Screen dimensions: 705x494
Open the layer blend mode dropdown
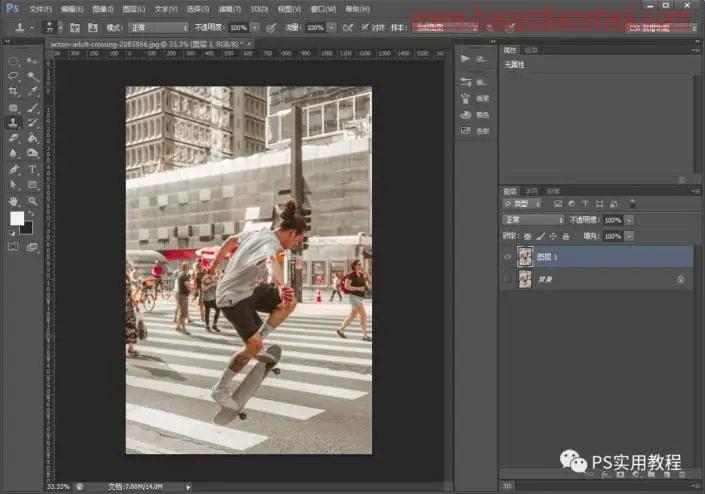(x=533, y=220)
